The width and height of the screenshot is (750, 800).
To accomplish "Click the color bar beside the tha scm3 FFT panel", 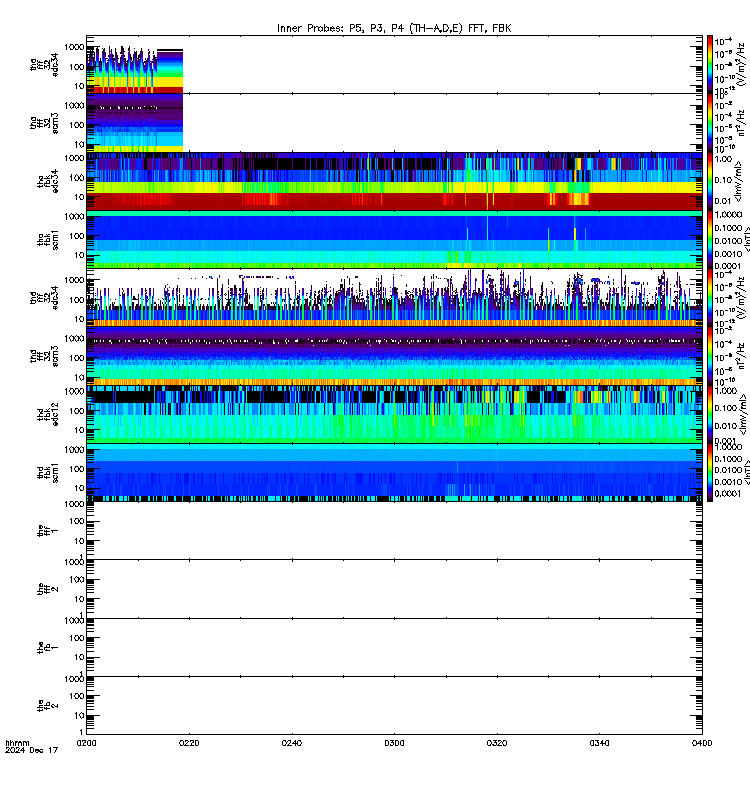I will click(710, 123).
